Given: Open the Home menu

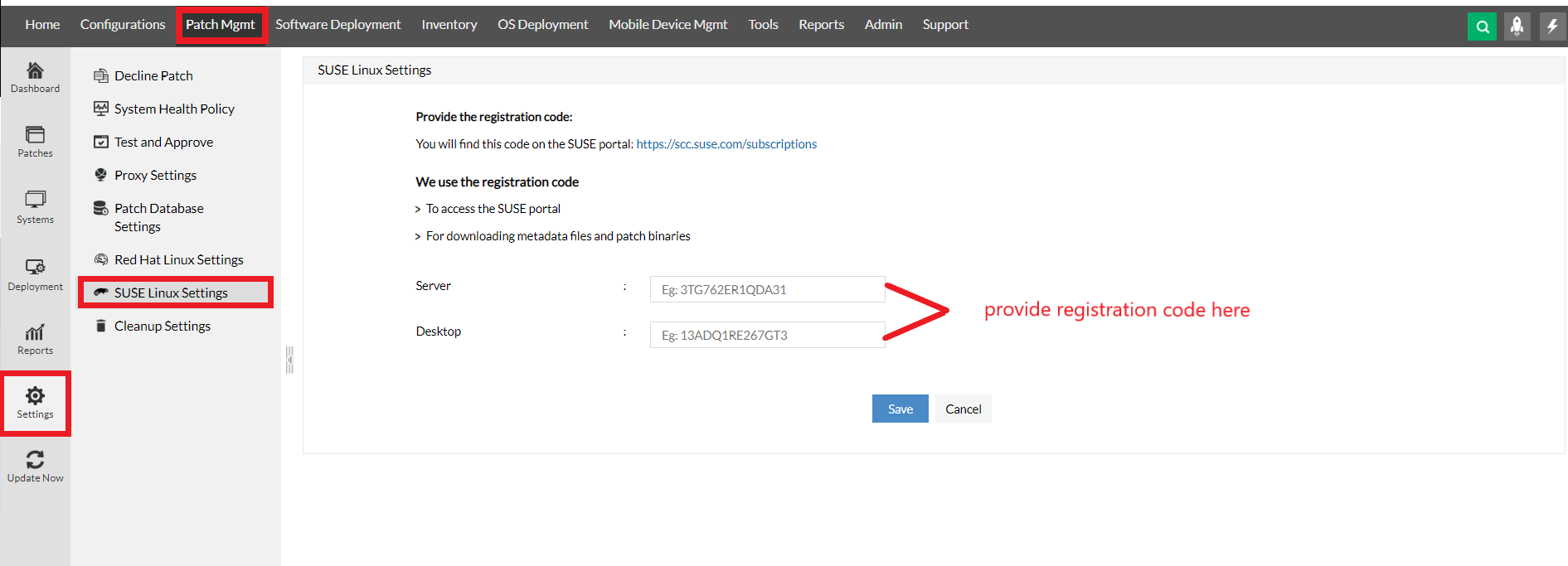Looking at the screenshot, I should click(x=42, y=25).
